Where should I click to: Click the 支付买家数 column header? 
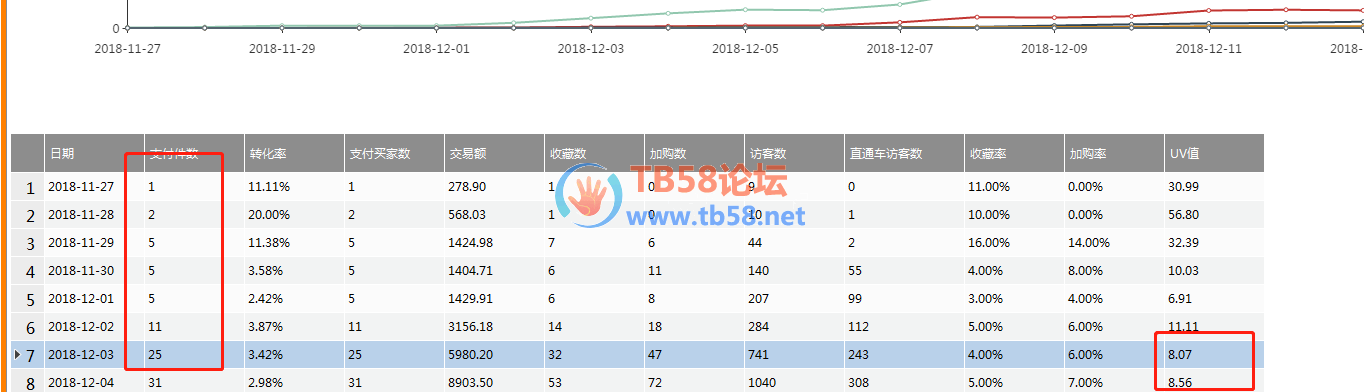[394, 153]
